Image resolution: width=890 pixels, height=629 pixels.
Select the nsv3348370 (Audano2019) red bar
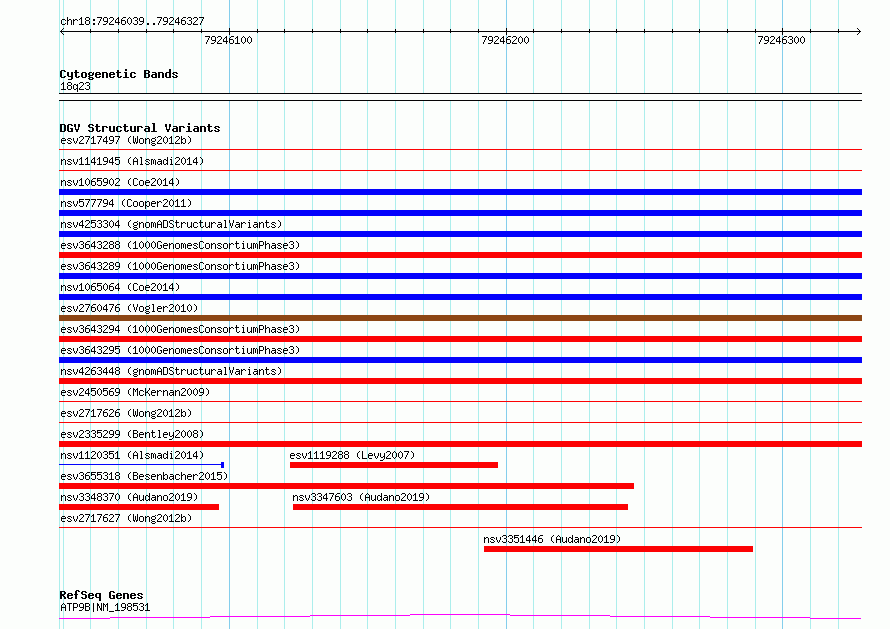point(139,507)
